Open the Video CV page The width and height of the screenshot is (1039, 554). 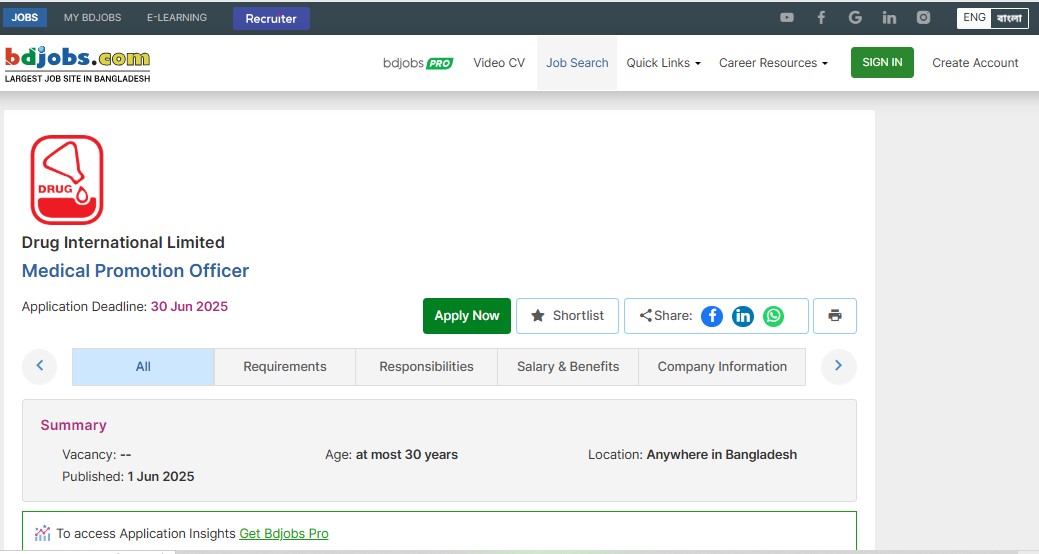pyautogui.click(x=499, y=63)
